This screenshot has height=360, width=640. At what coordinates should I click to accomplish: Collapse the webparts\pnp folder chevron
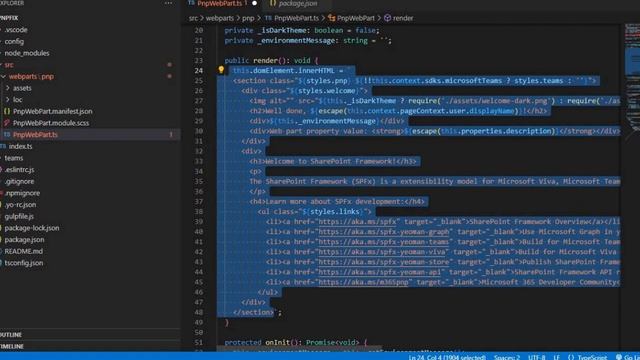point(4,76)
